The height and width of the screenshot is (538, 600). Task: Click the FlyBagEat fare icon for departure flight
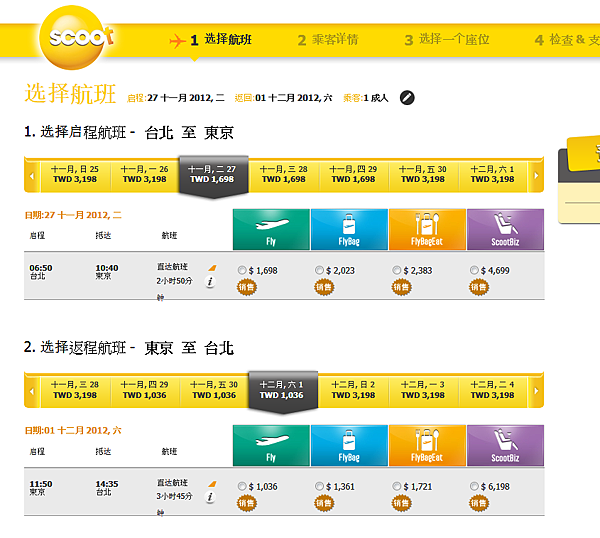tap(427, 229)
